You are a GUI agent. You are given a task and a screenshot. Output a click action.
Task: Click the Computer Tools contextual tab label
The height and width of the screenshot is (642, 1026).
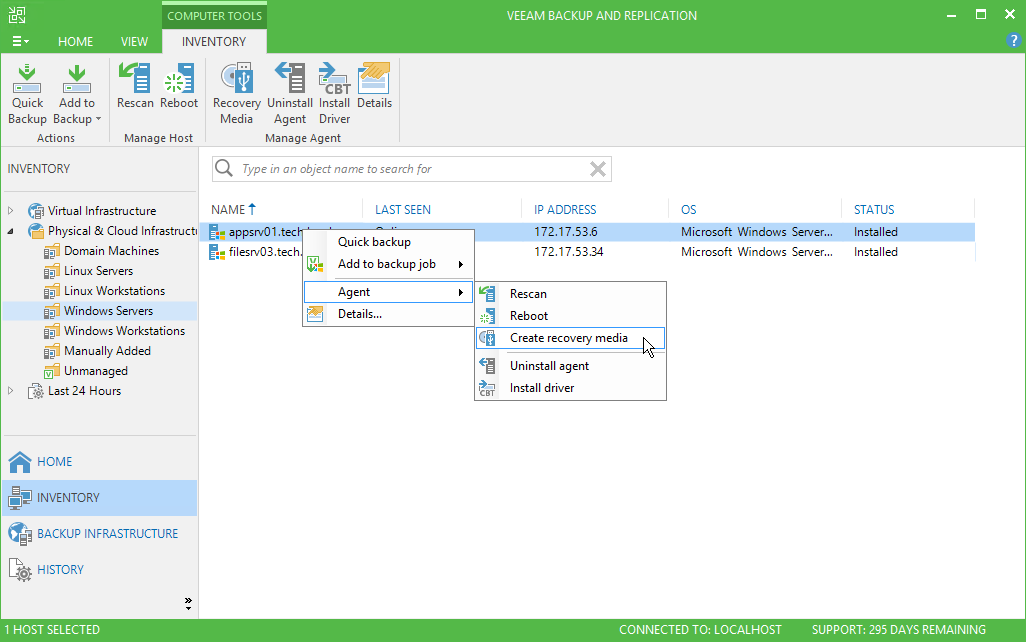[x=214, y=16]
